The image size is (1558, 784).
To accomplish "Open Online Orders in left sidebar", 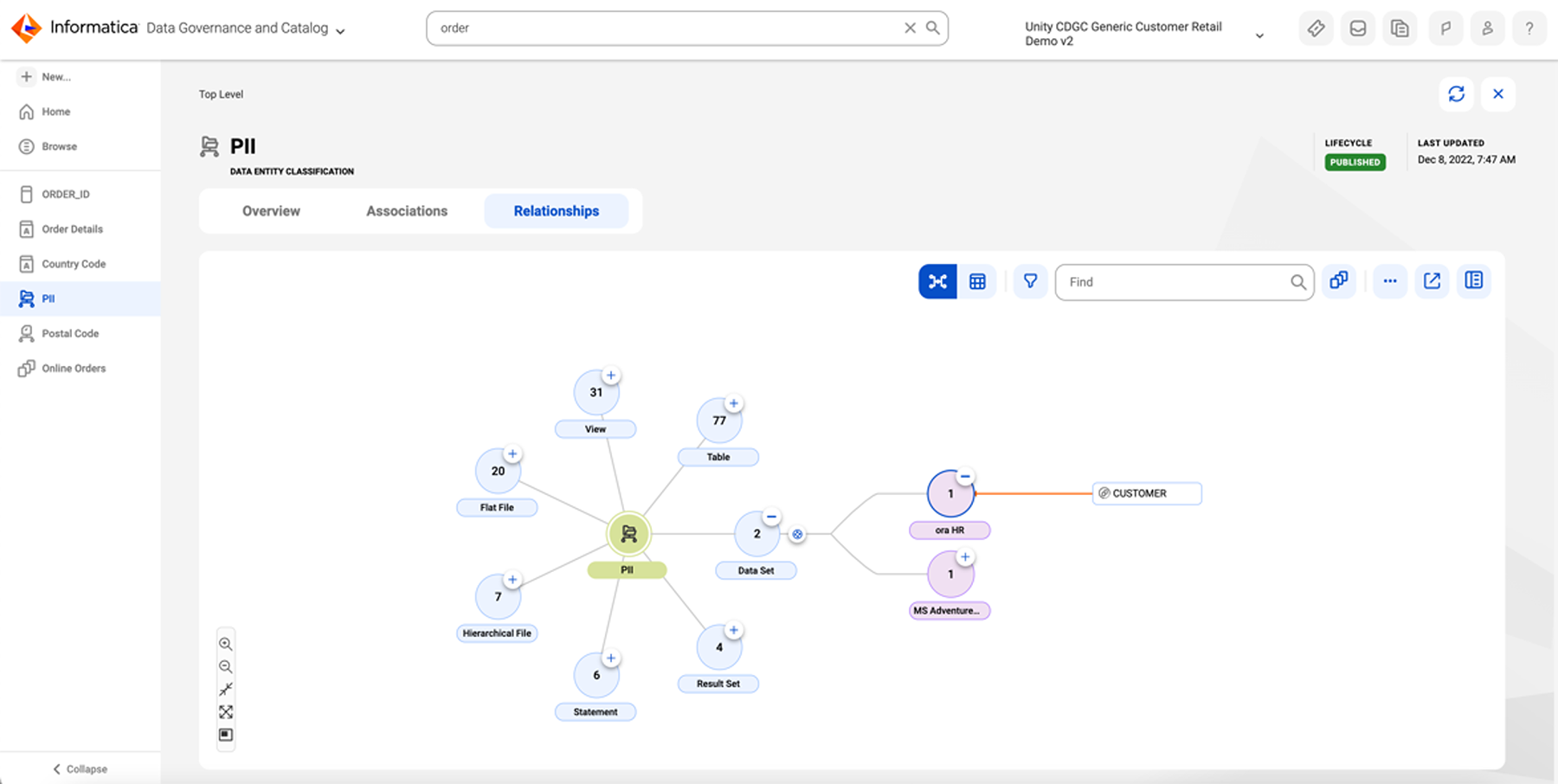I will 74,369.
